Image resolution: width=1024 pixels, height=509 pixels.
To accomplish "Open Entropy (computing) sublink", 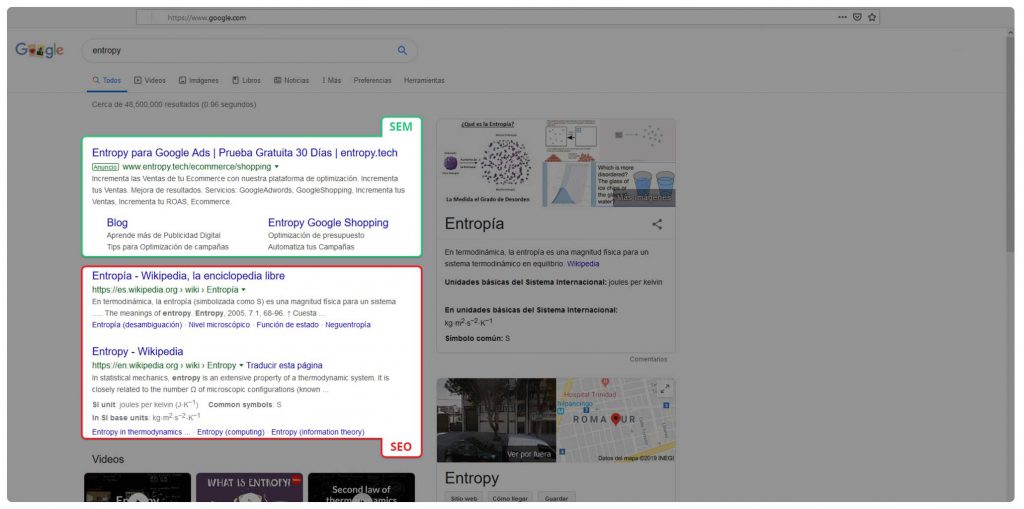I will 231,432.
